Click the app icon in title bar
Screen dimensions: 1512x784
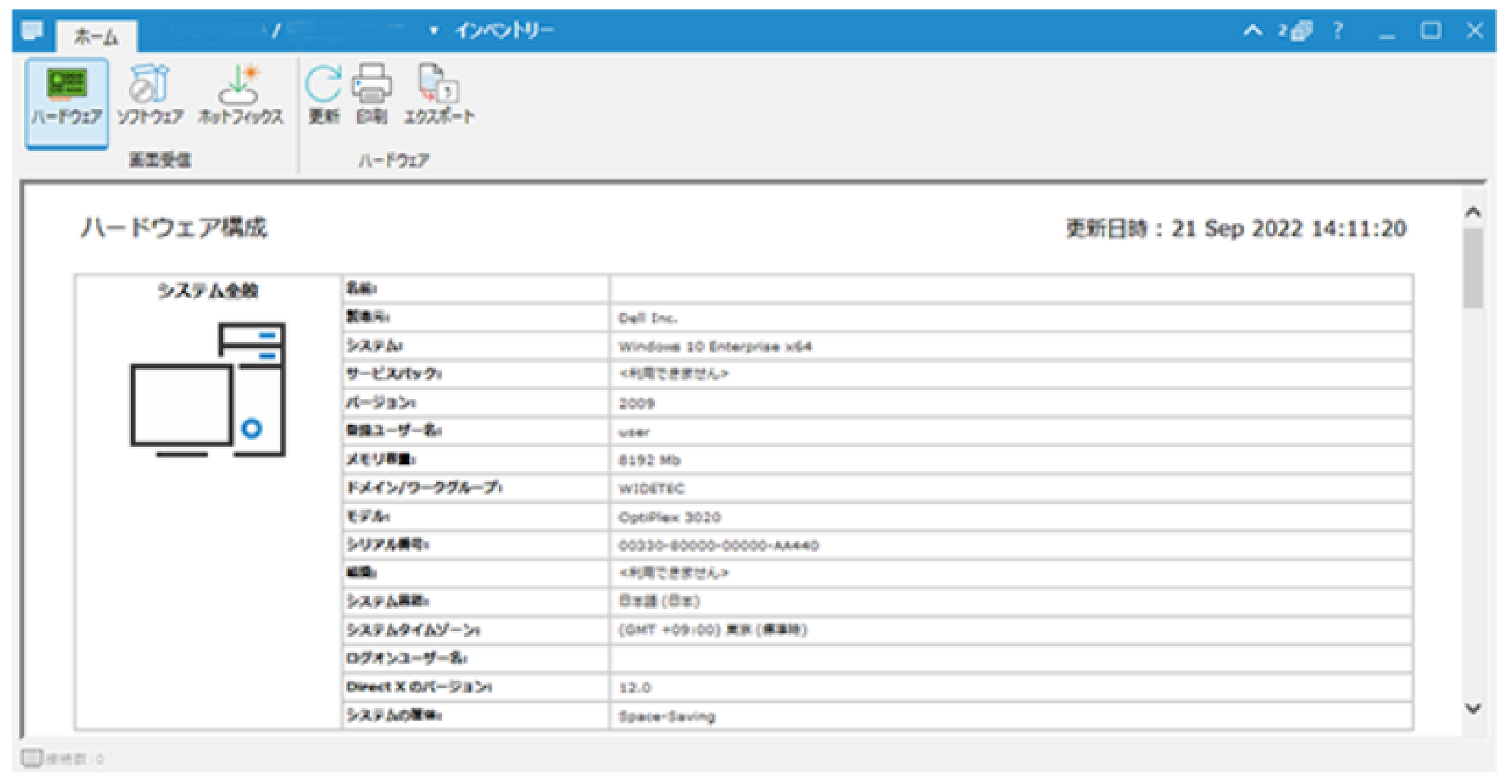[32, 30]
